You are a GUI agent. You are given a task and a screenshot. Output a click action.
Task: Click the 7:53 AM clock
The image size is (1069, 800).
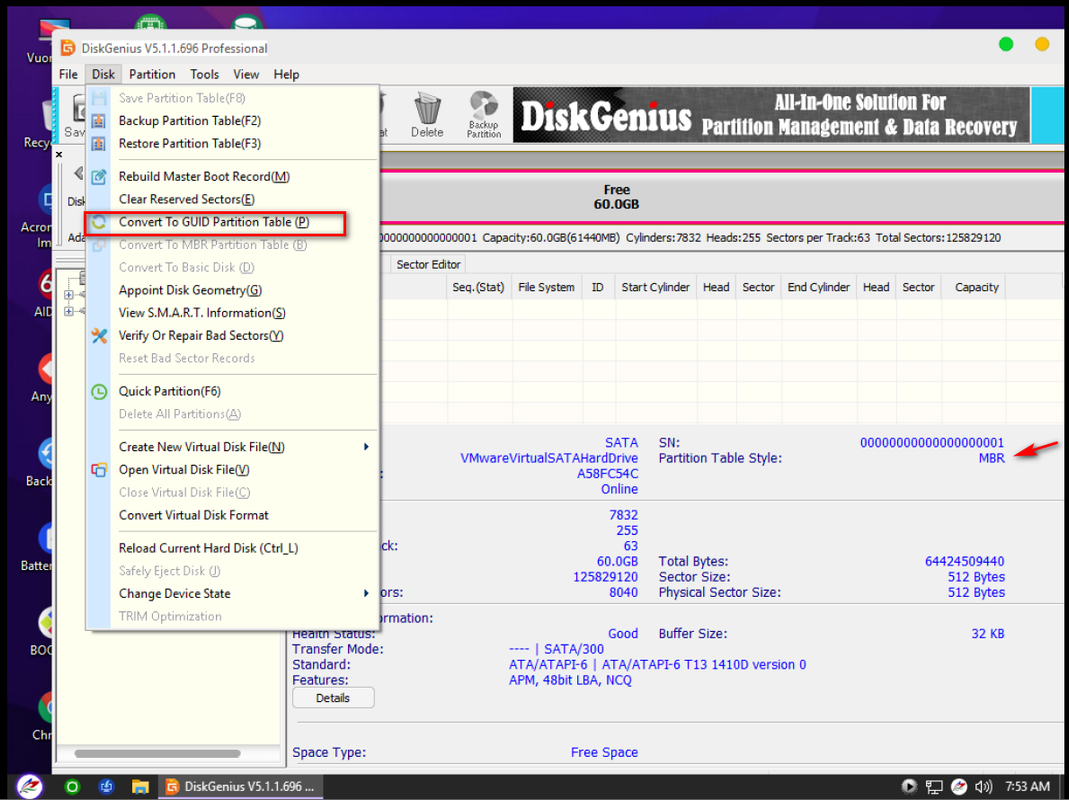(x=1027, y=786)
